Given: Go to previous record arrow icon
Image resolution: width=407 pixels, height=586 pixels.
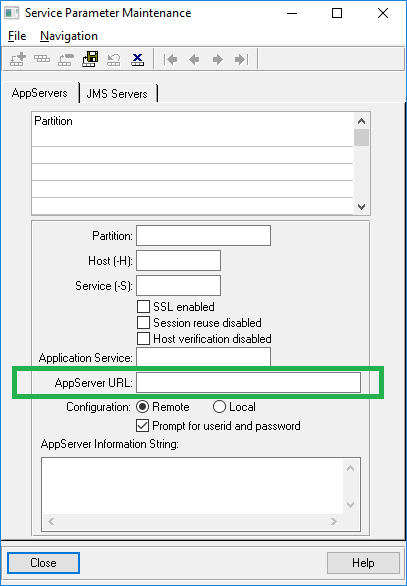Looking at the screenshot, I should 194,59.
